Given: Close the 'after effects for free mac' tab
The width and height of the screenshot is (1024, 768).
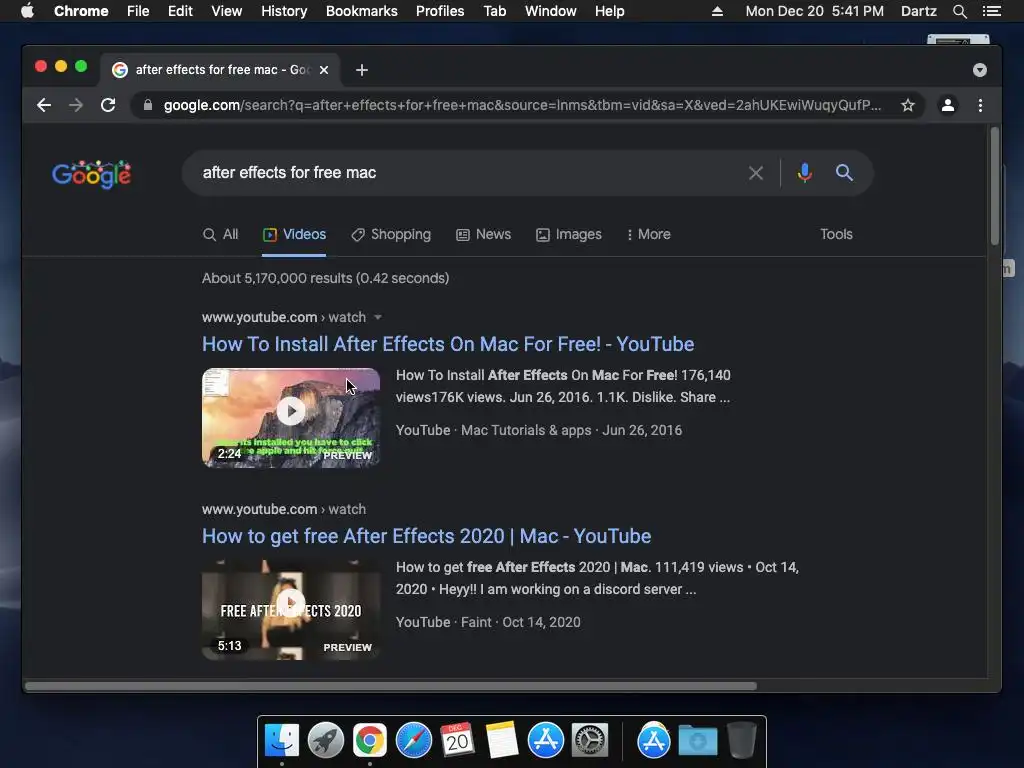Looking at the screenshot, I should pyautogui.click(x=324, y=70).
